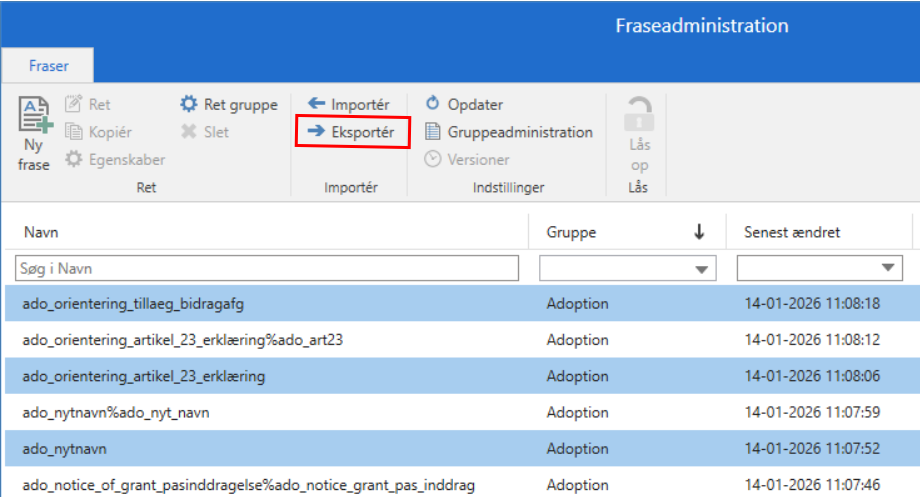Screen dimensions: 920x497
Task: Click the Eksportér right arrow icon
Action: (316, 131)
